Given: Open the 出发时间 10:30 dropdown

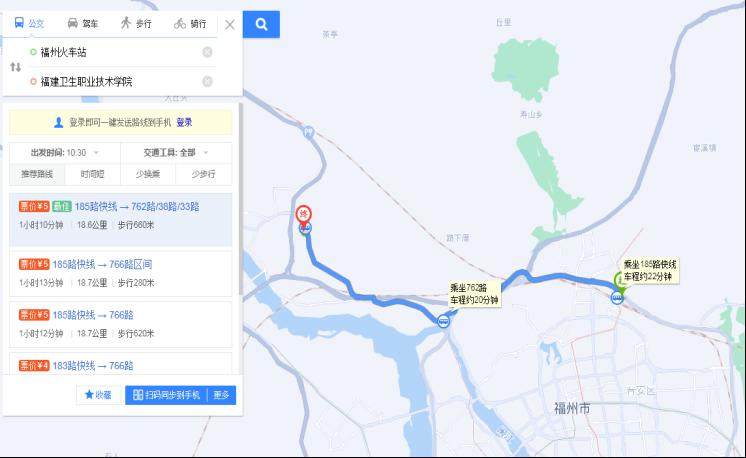Looking at the screenshot, I should pos(65,153).
